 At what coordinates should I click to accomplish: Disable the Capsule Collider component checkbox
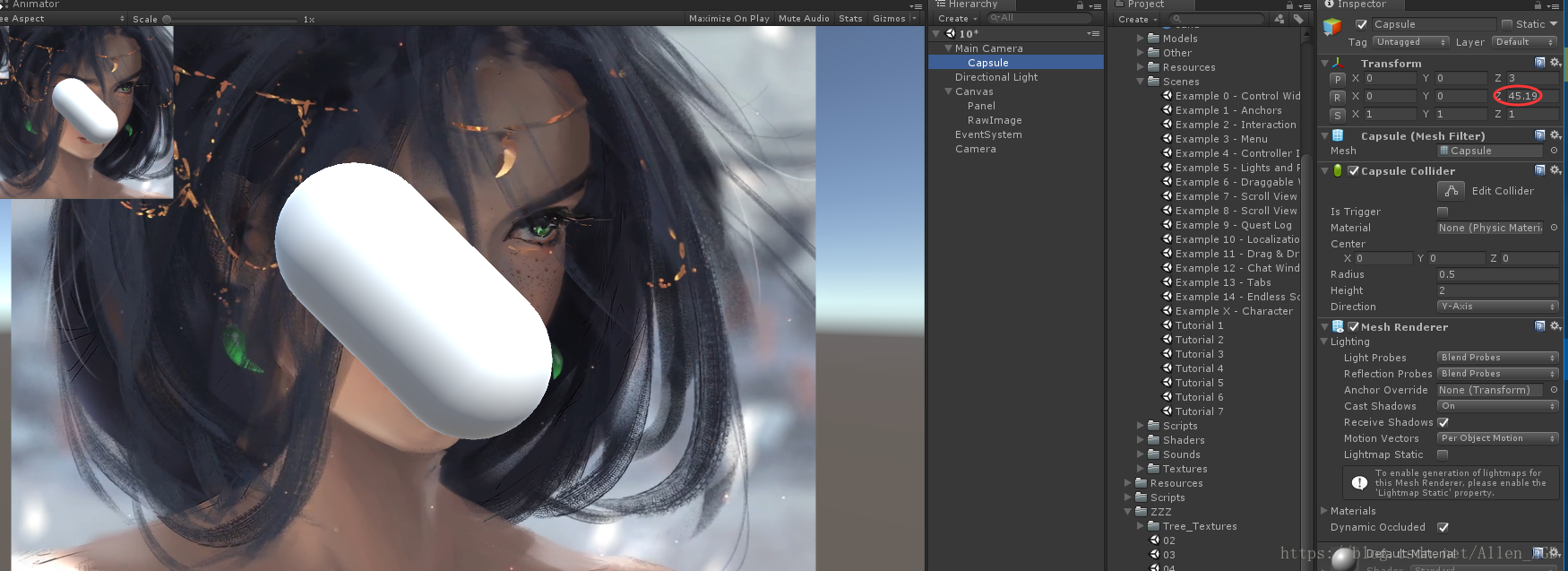coord(1354,170)
